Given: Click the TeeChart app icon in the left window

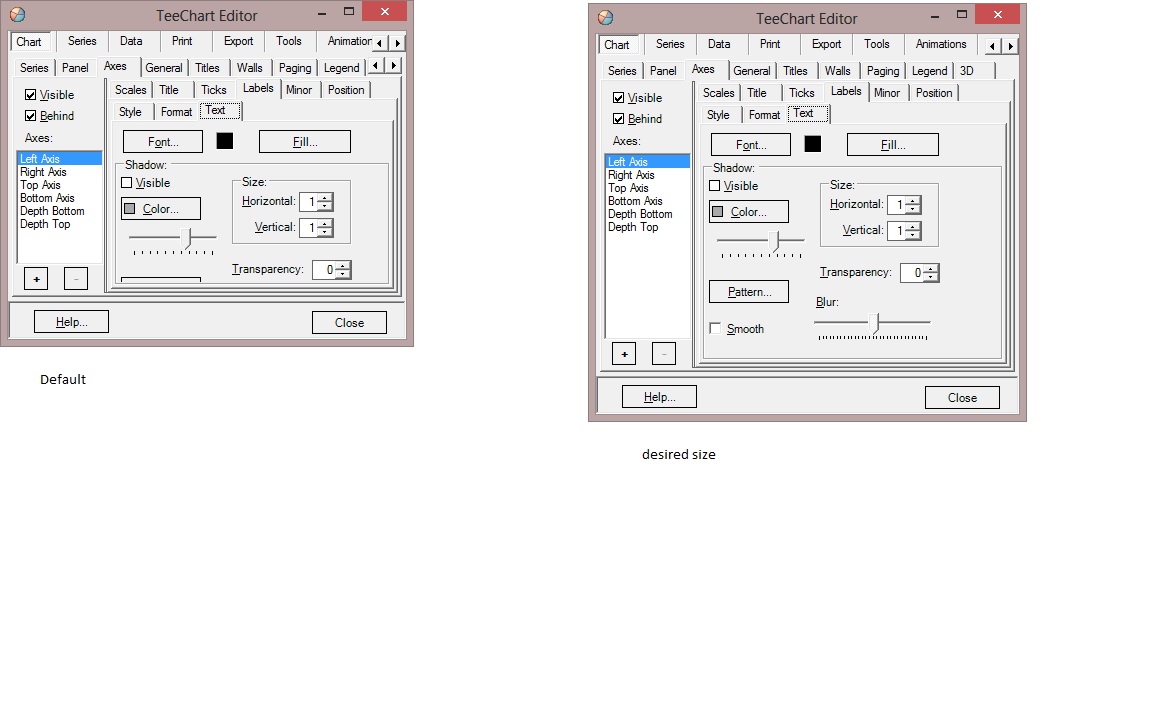Looking at the screenshot, I should [18, 14].
